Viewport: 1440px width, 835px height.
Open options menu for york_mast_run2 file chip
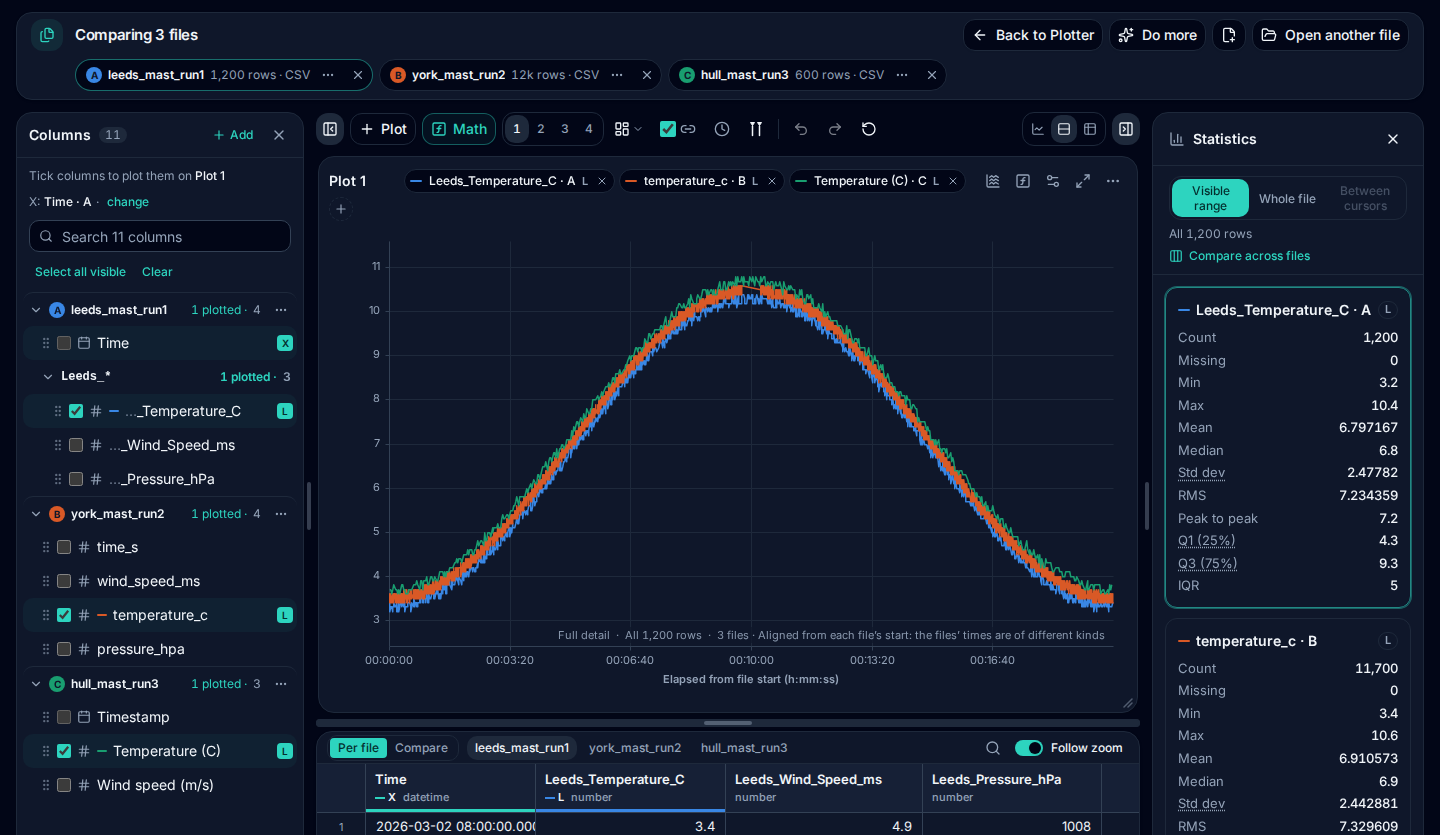pos(617,75)
